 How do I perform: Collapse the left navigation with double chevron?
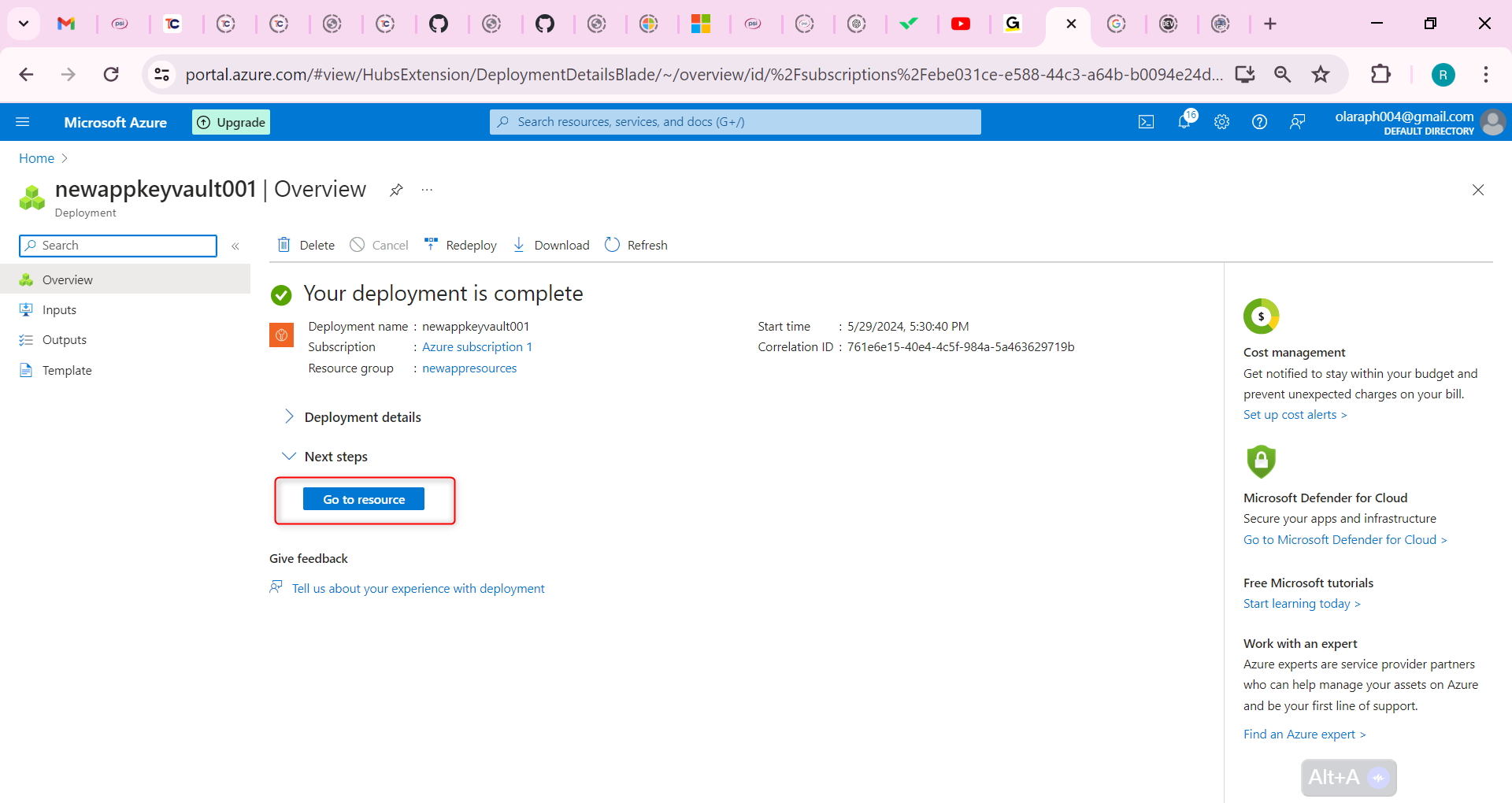point(235,246)
